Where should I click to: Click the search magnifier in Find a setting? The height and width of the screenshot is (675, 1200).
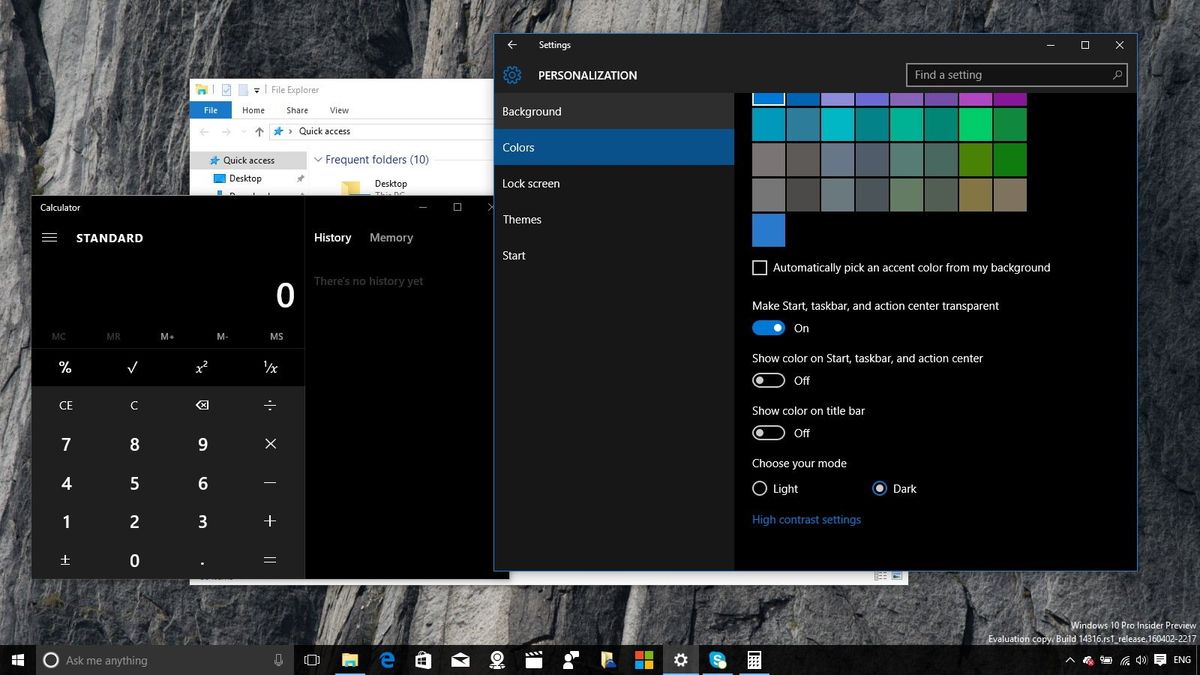coord(1118,74)
